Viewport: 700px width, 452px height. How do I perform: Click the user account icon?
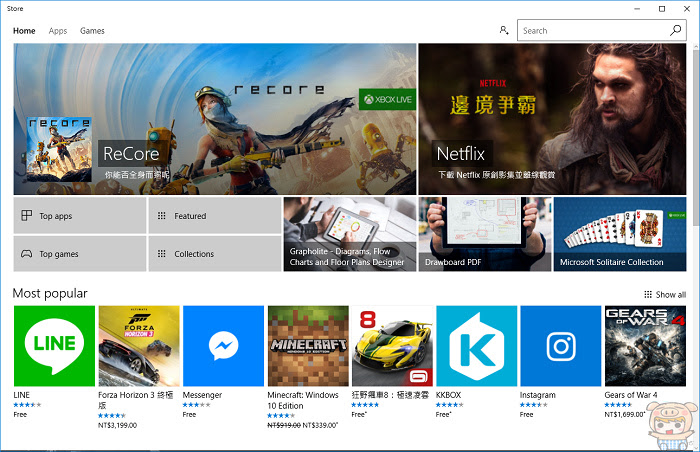click(x=504, y=30)
